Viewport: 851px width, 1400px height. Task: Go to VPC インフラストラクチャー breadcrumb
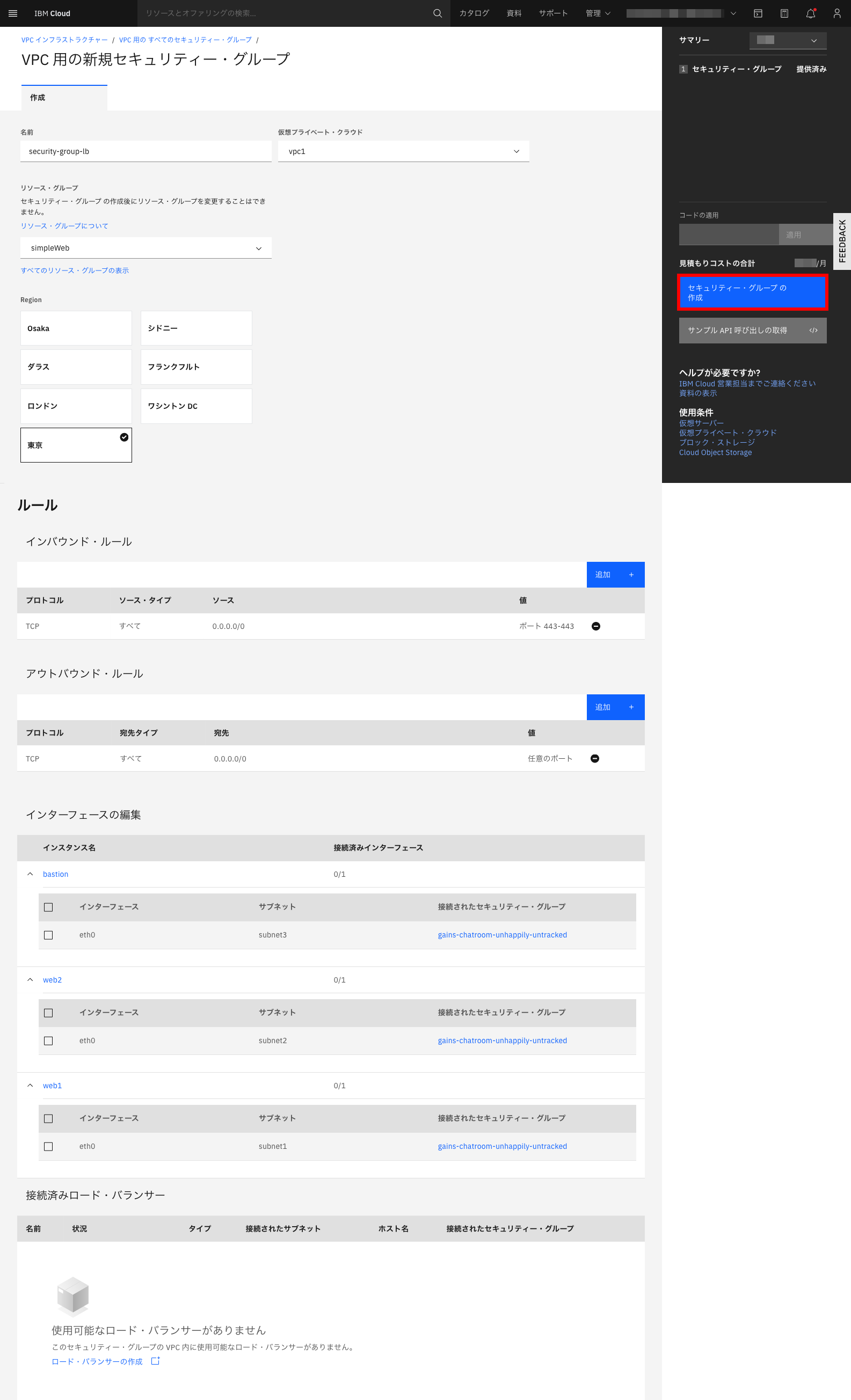[64, 40]
